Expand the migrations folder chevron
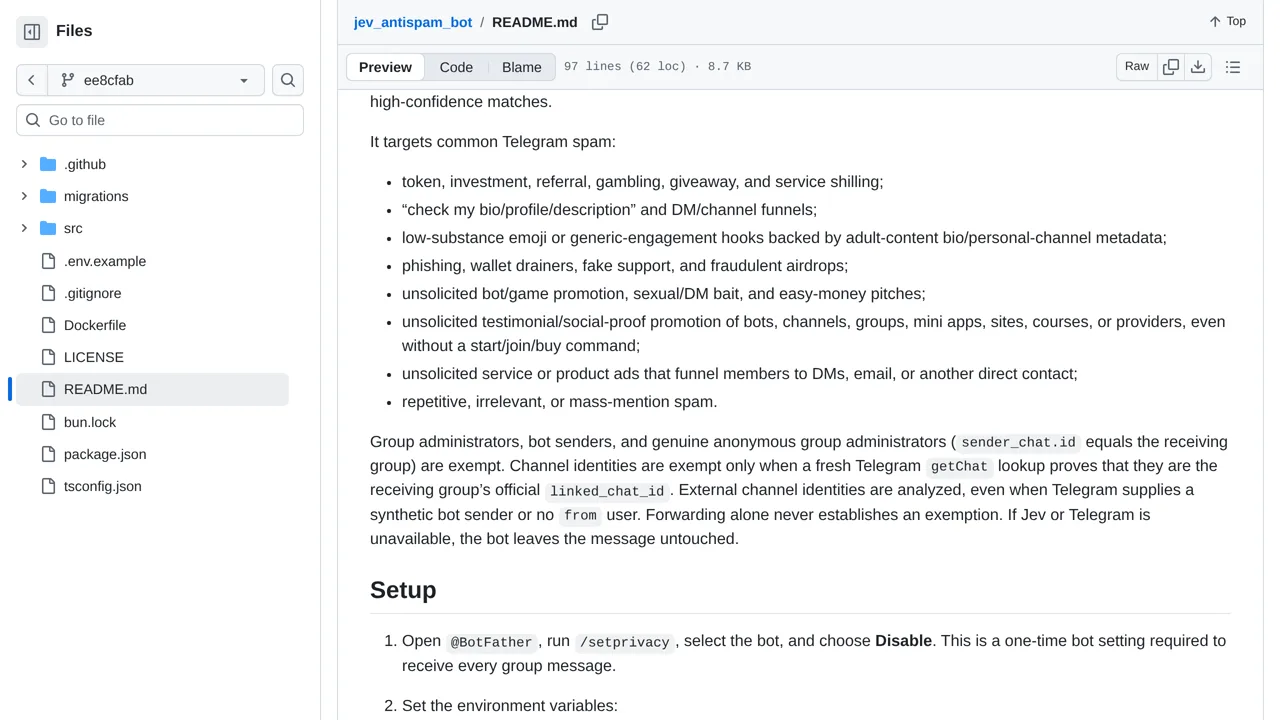Screen dimensions: 1280x720 24,196
